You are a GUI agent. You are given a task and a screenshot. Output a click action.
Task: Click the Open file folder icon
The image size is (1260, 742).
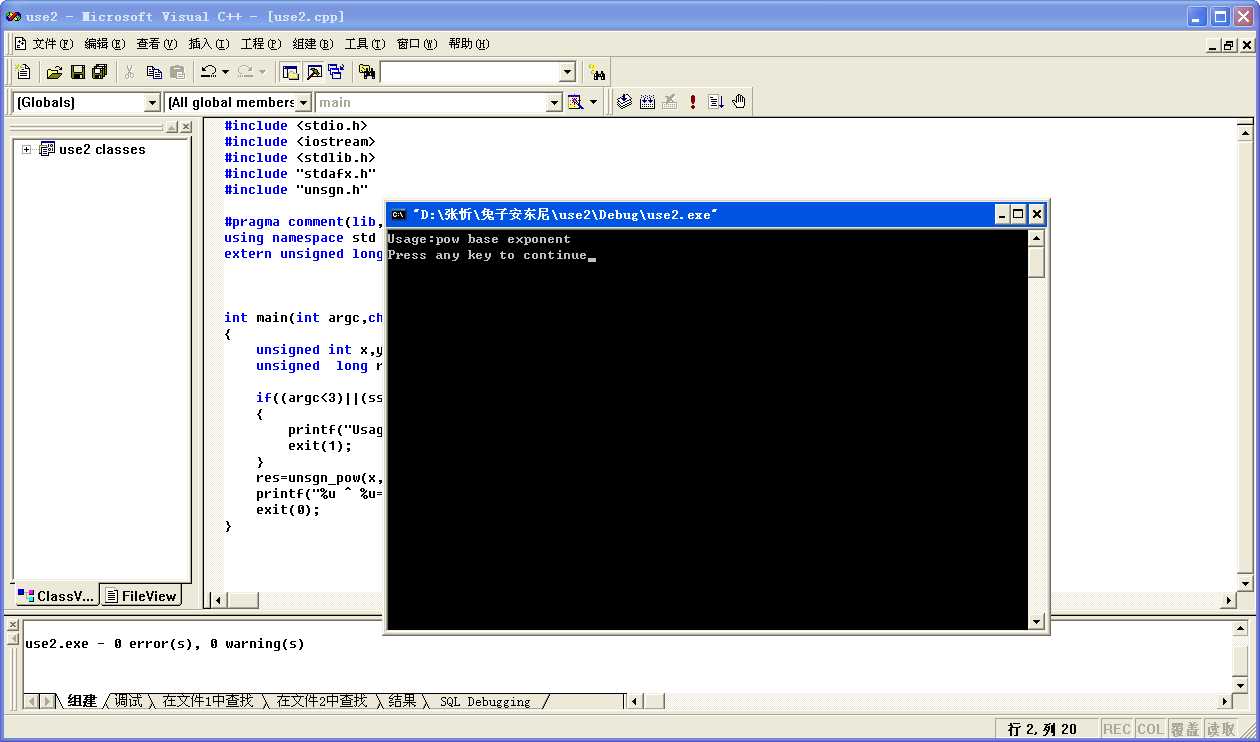coord(54,72)
